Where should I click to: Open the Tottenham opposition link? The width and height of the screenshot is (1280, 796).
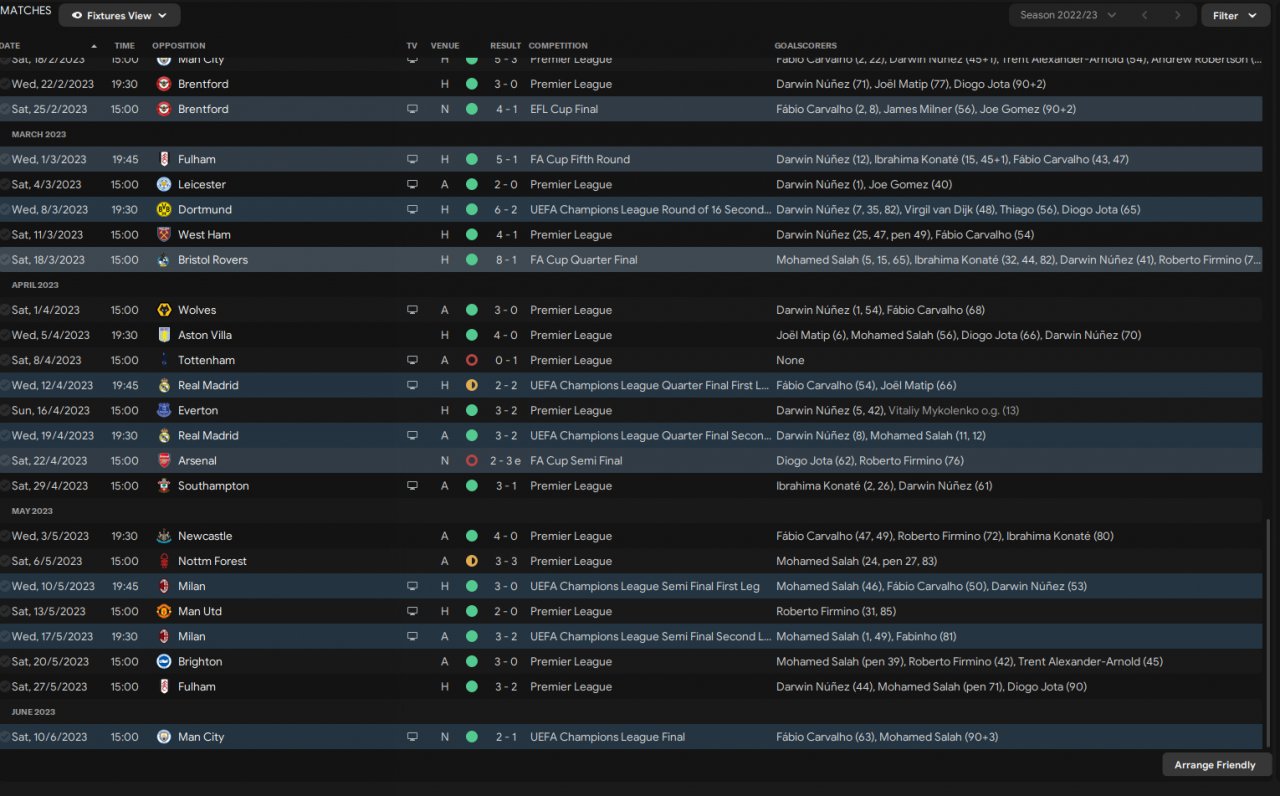pyautogui.click(x=206, y=360)
